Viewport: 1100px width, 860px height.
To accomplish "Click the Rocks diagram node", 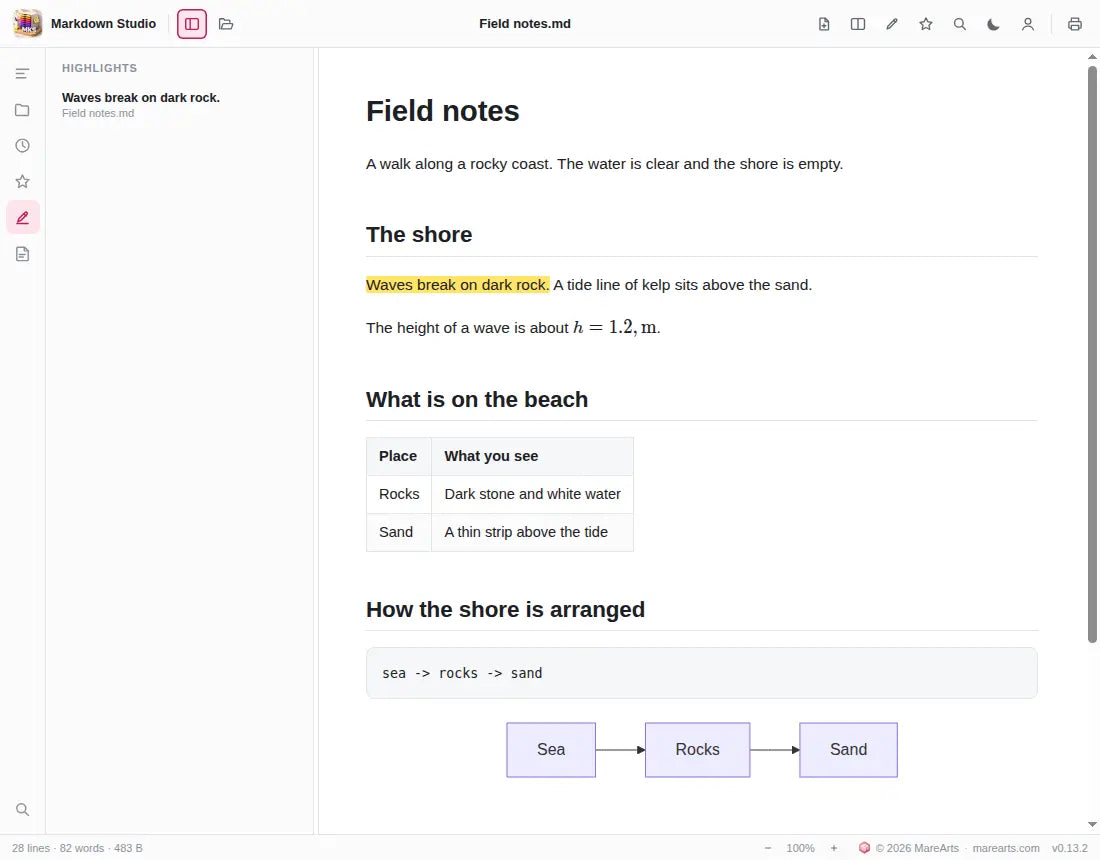I will point(697,750).
